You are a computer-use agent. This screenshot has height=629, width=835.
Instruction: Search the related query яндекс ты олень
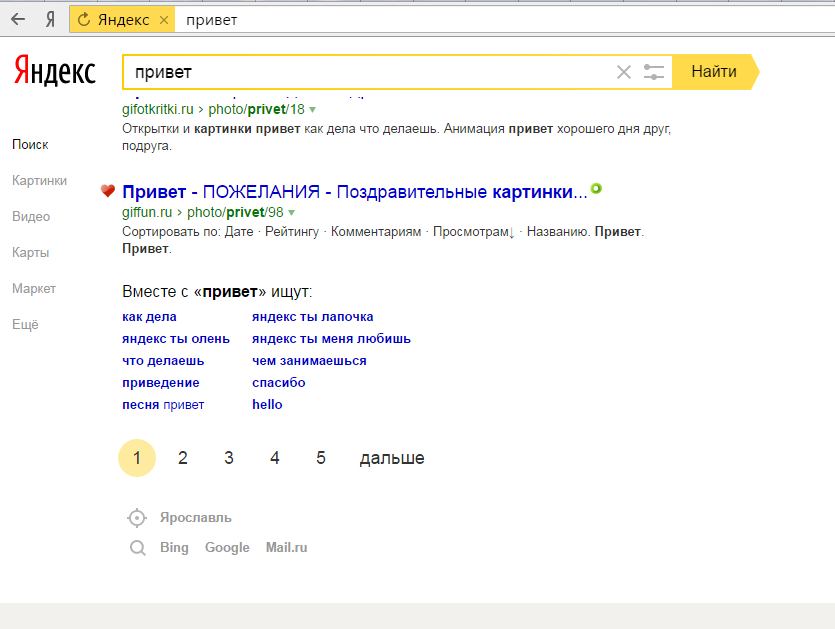(176, 339)
